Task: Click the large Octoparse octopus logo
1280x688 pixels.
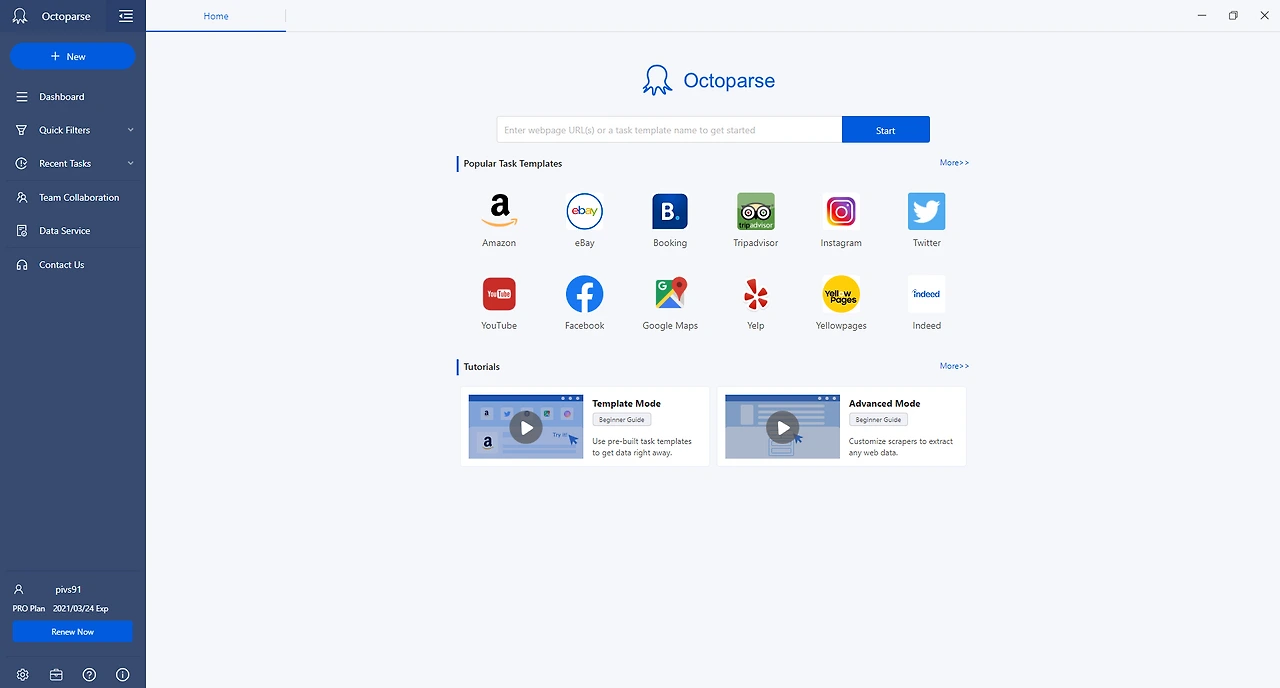Action: [657, 80]
